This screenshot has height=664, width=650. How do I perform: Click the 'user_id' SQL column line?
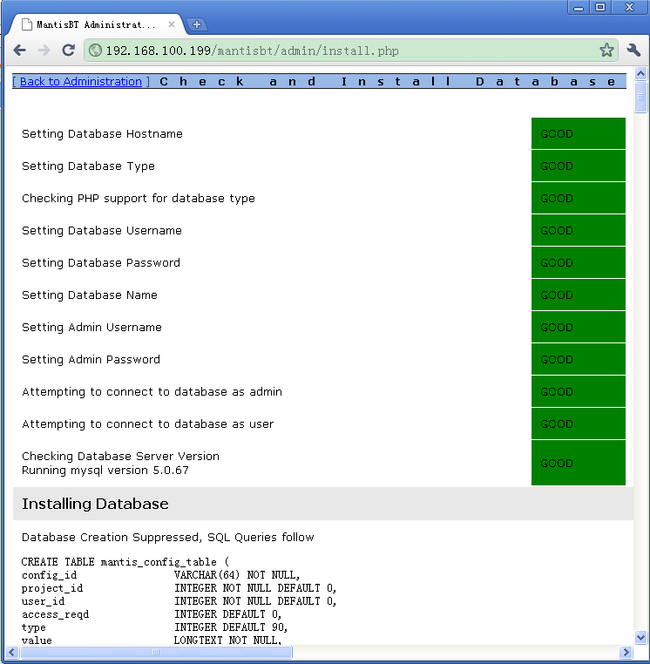click(179, 601)
